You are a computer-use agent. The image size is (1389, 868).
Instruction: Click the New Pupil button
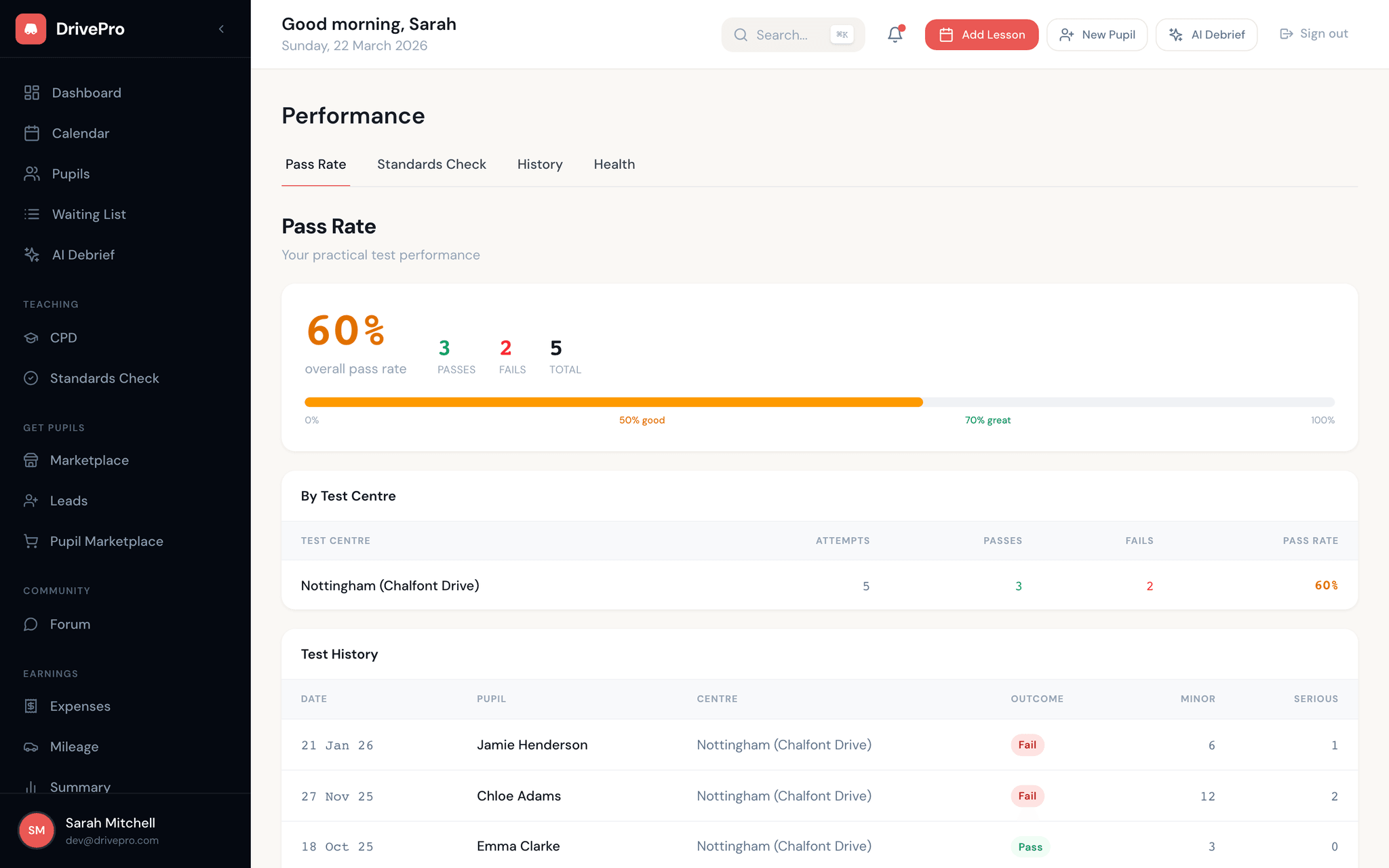1097,34
